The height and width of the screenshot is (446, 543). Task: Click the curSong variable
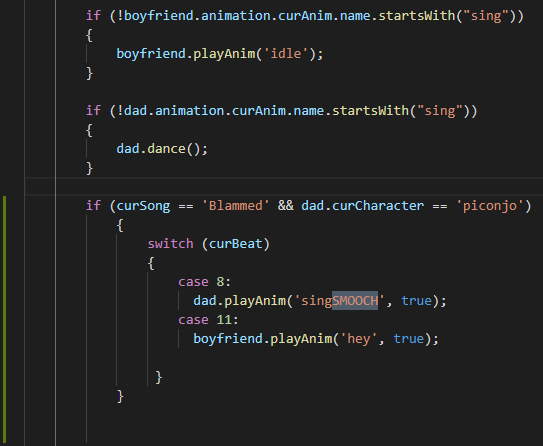(143, 206)
